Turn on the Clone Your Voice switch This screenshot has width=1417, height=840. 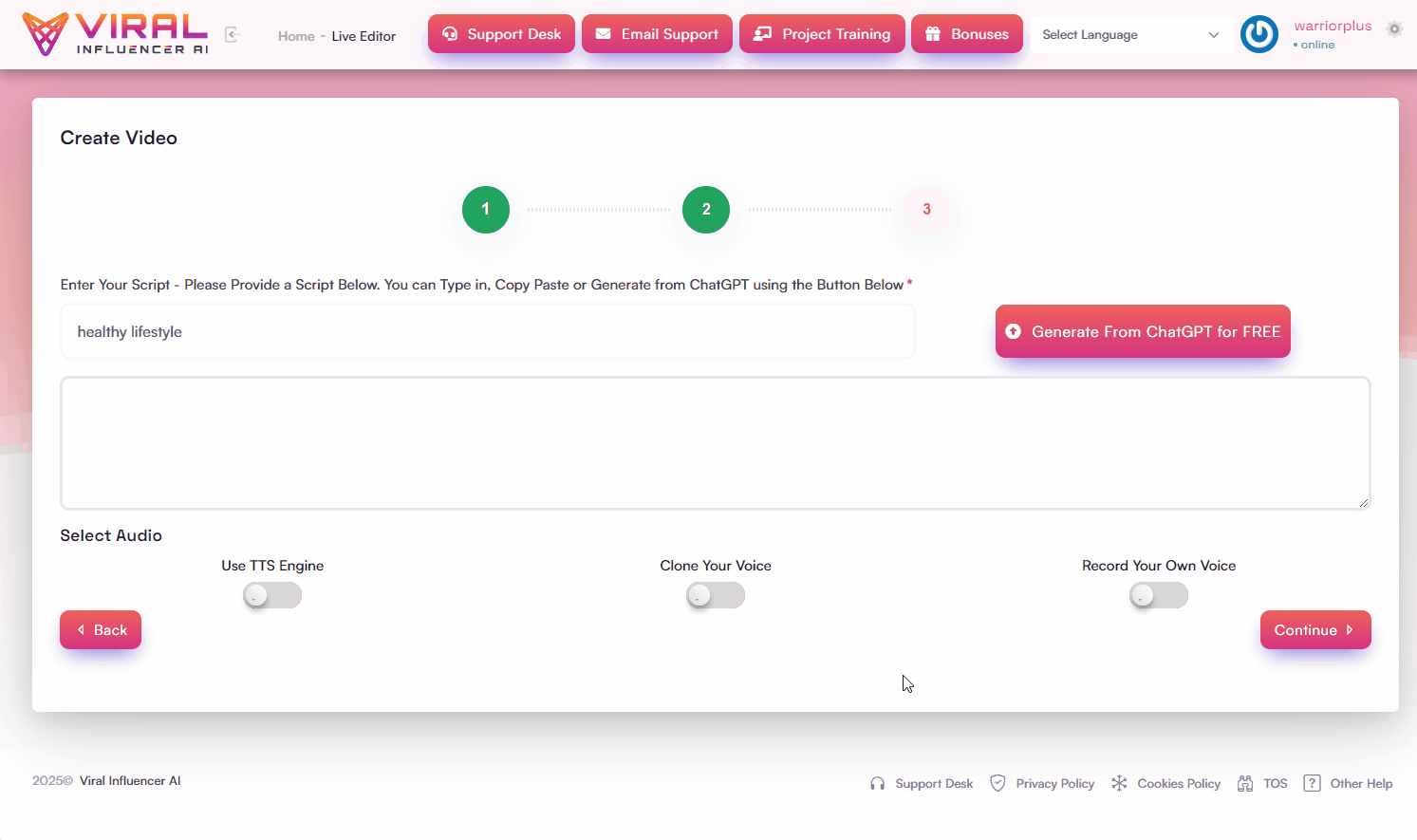coord(716,595)
